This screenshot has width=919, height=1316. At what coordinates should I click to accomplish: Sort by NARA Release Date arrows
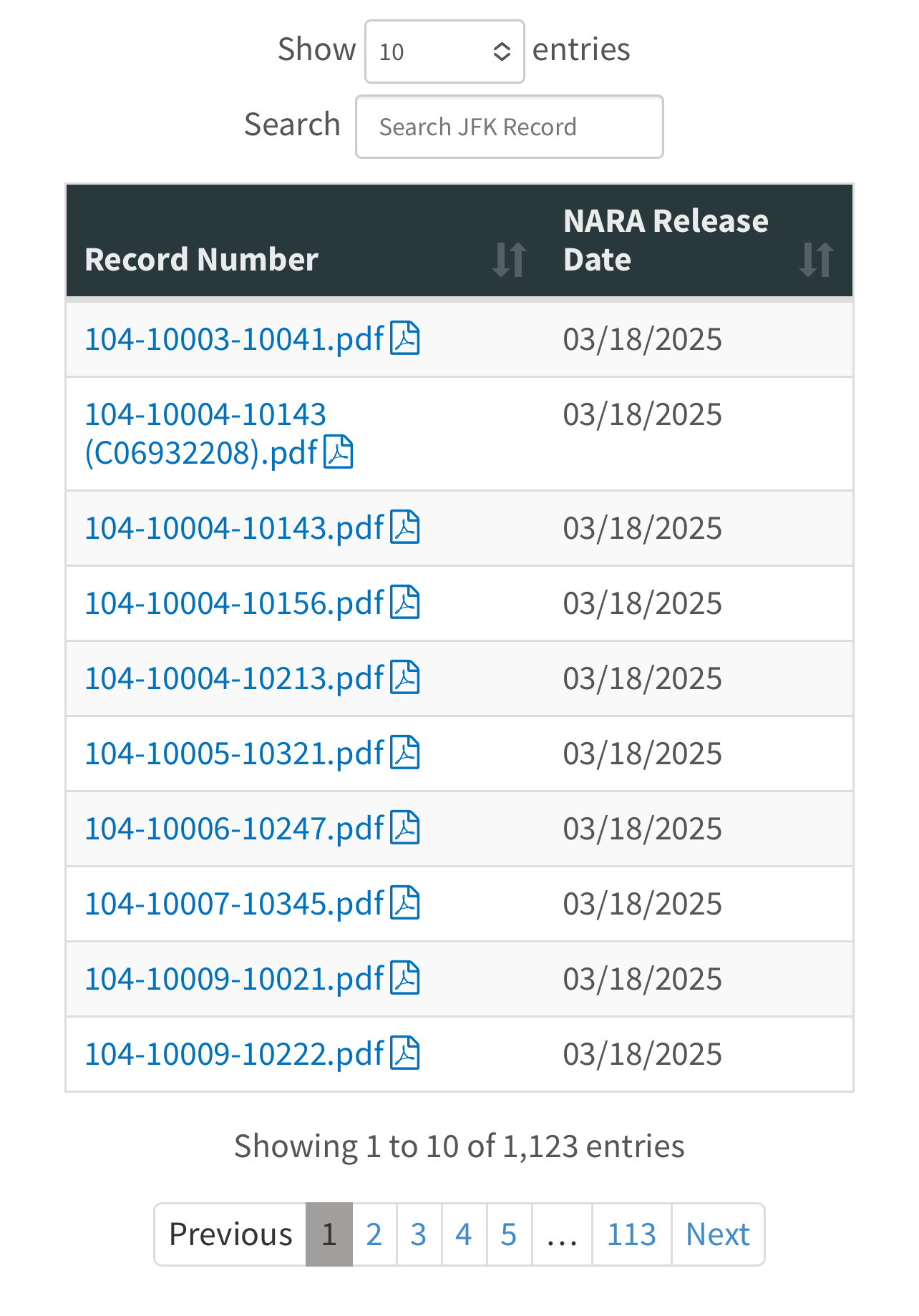816,259
